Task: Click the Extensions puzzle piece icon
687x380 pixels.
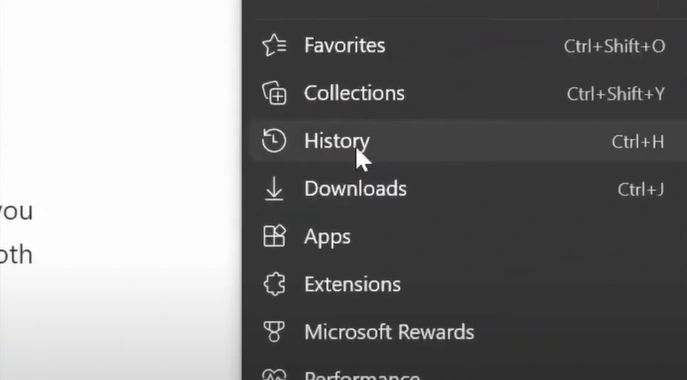Action: click(x=274, y=284)
